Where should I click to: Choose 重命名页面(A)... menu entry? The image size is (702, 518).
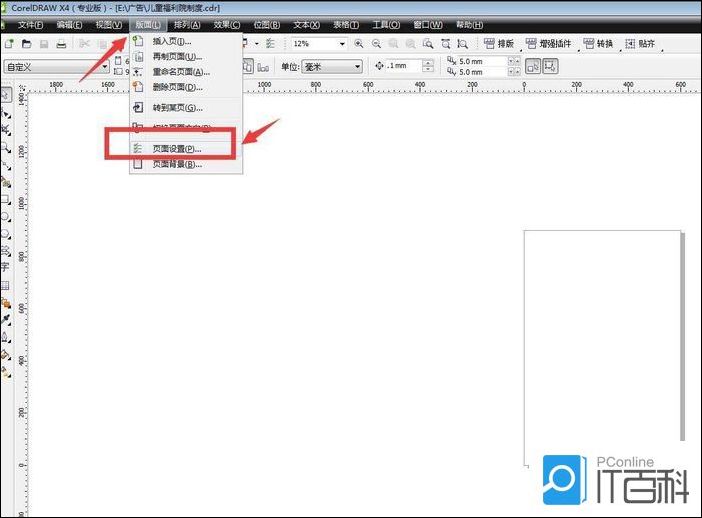coord(186,72)
